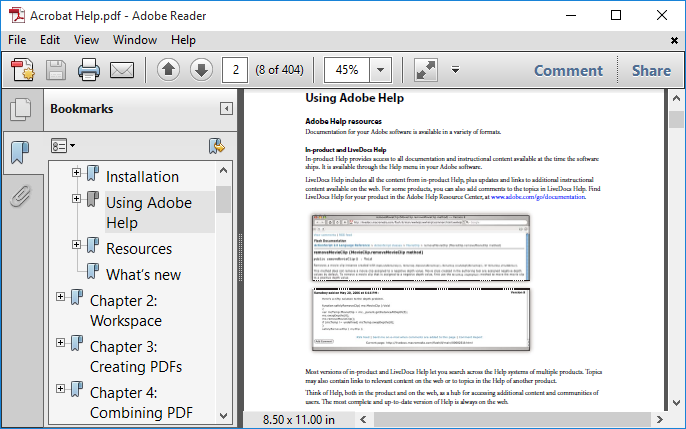Open the Comment pane

568,70
